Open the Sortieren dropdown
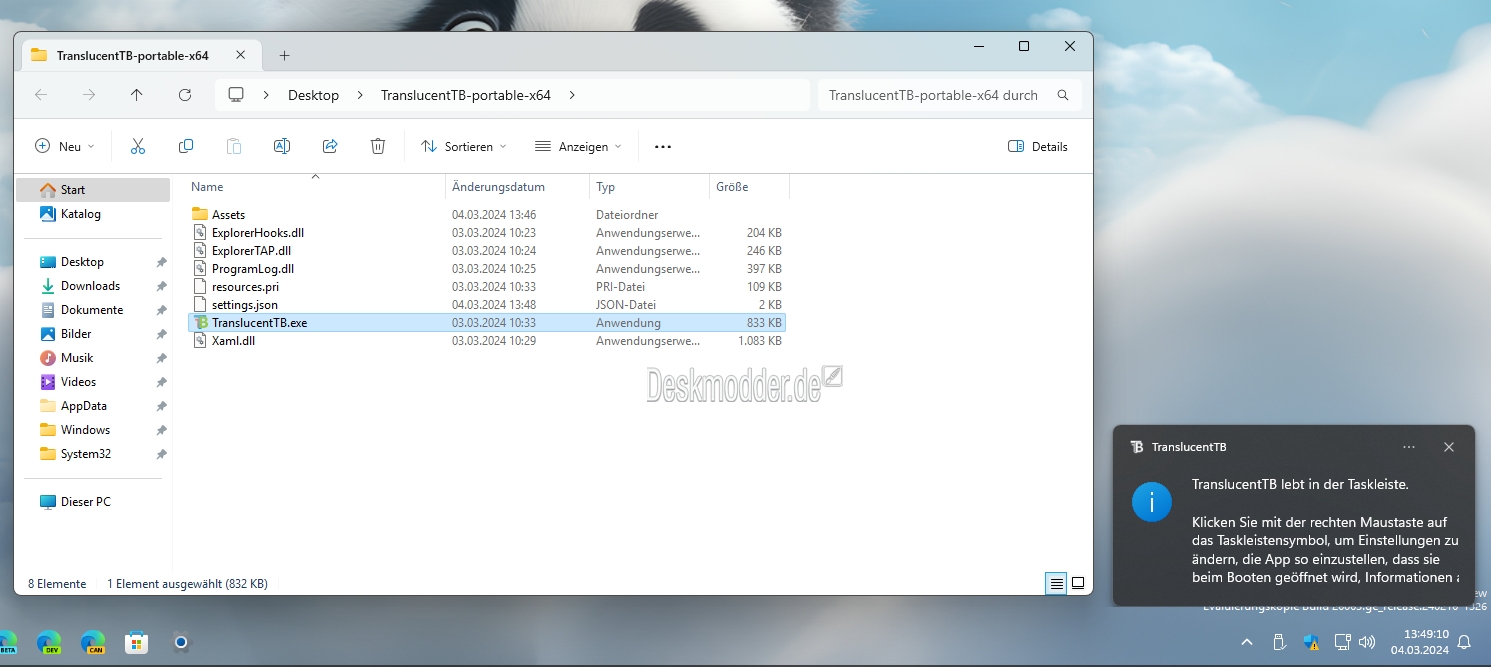Viewport: 1491px width, 667px height. pos(464,146)
